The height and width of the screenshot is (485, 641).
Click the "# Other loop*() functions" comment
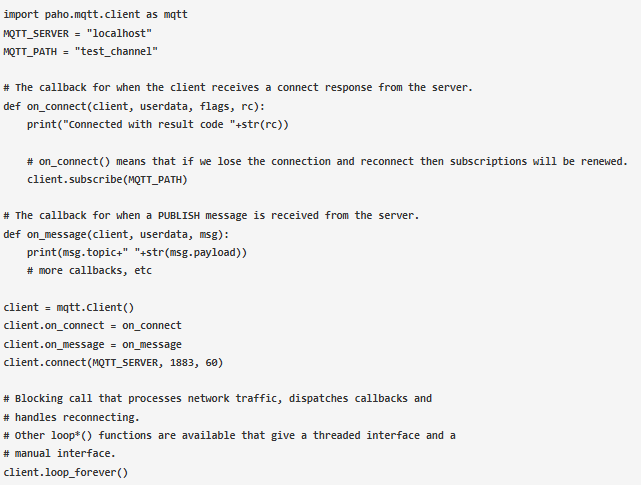point(229,435)
